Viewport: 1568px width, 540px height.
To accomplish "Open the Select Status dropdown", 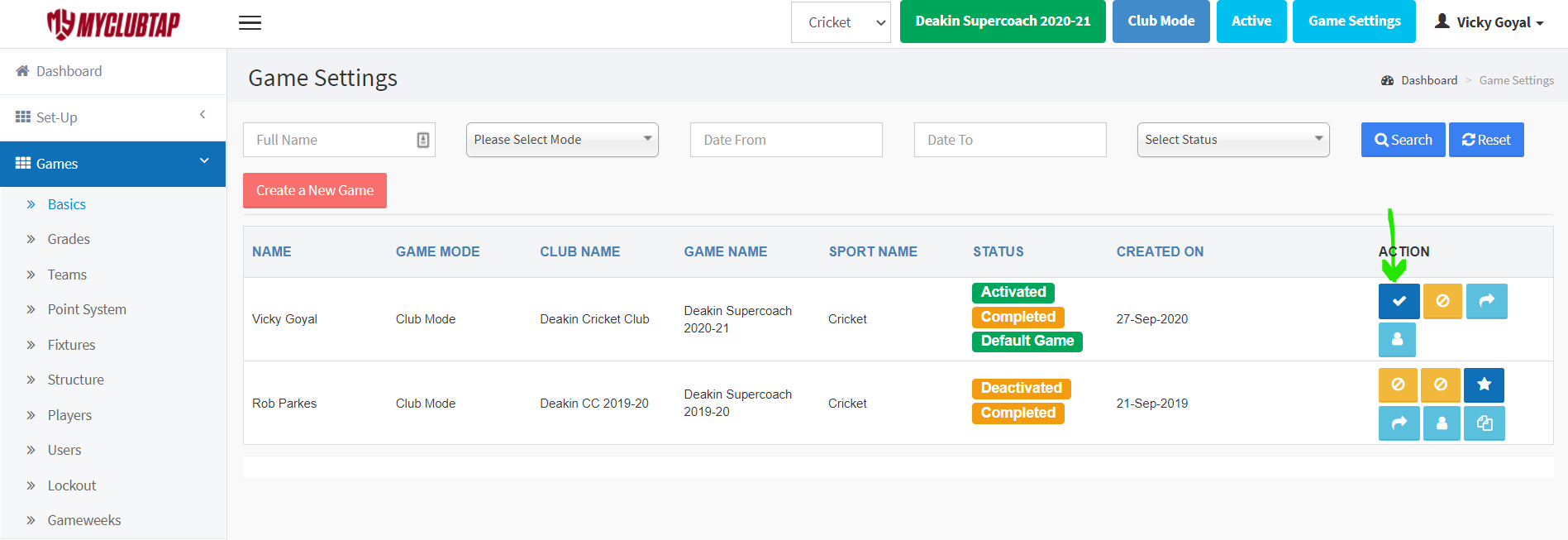I will (x=1233, y=140).
